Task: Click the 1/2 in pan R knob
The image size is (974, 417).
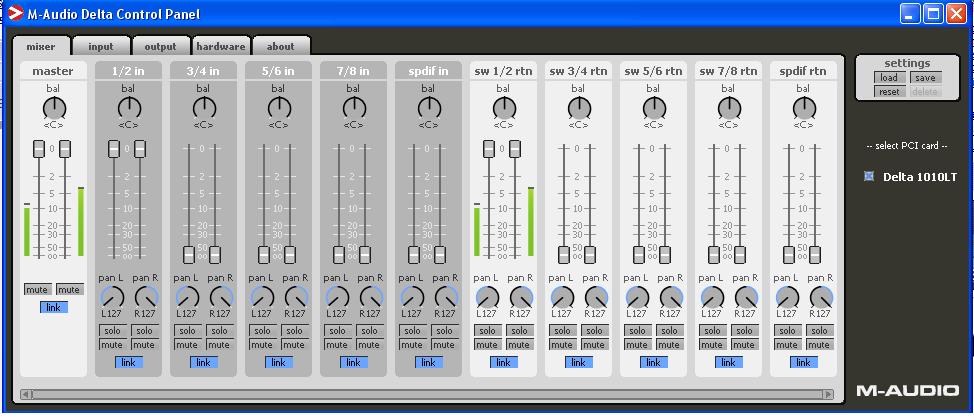Action: click(146, 297)
